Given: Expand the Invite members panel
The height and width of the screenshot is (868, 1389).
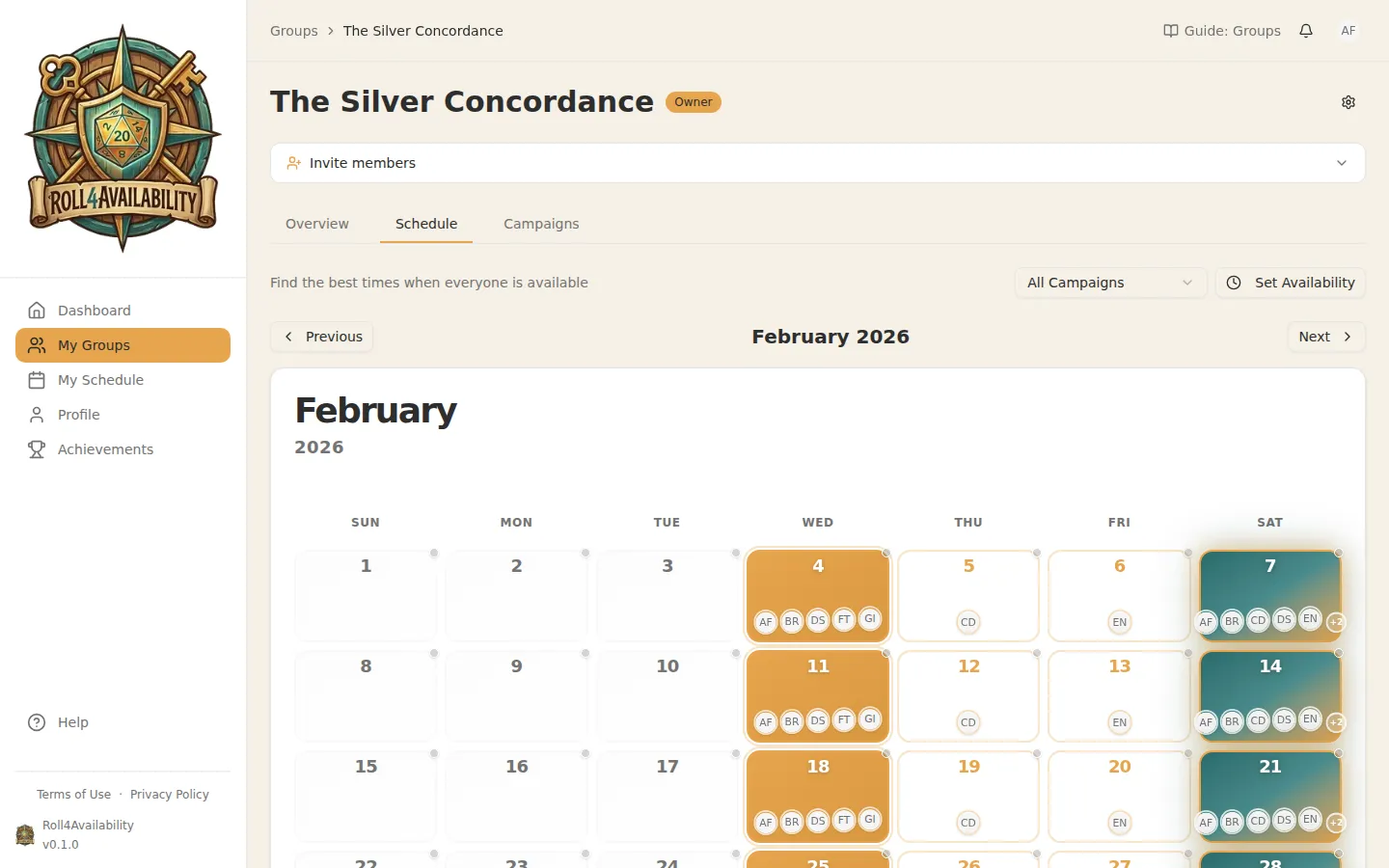Looking at the screenshot, I should coord(817,163).
